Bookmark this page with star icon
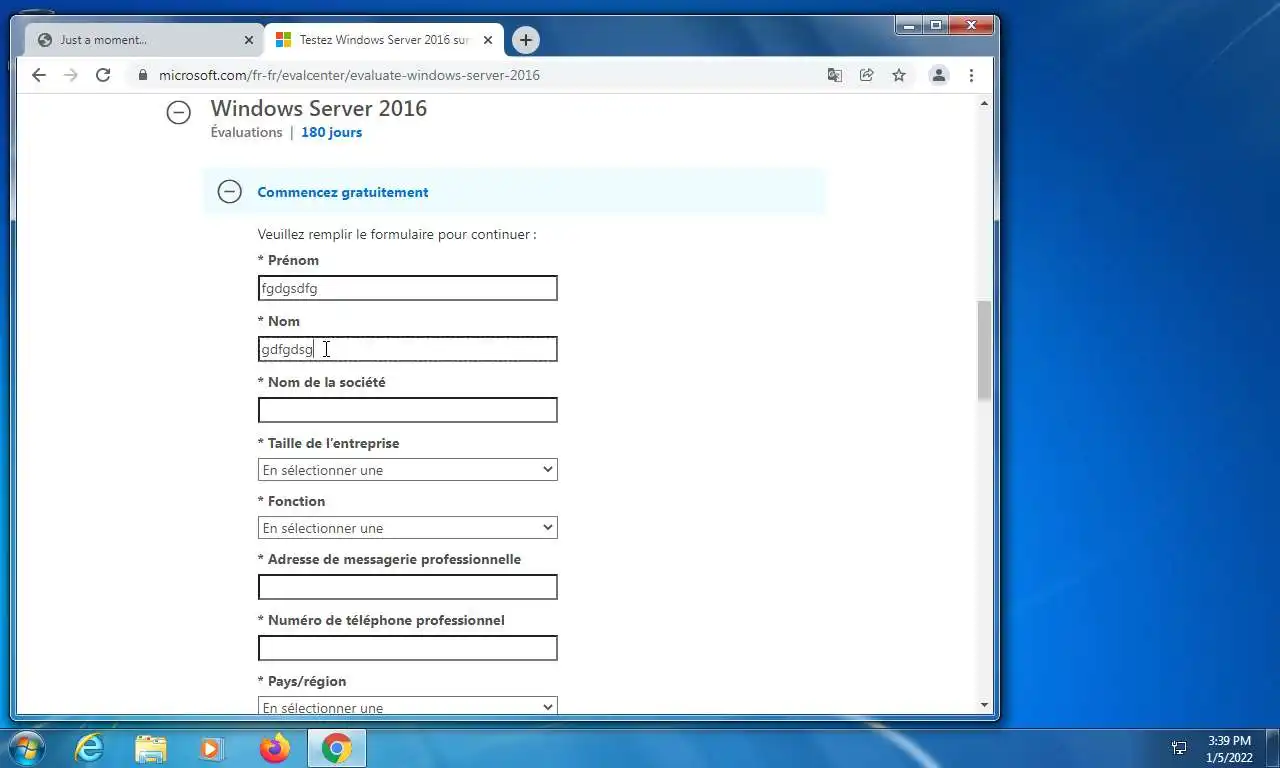The image size is (1280, 768). pyautogui.click(x=899, y=75)
